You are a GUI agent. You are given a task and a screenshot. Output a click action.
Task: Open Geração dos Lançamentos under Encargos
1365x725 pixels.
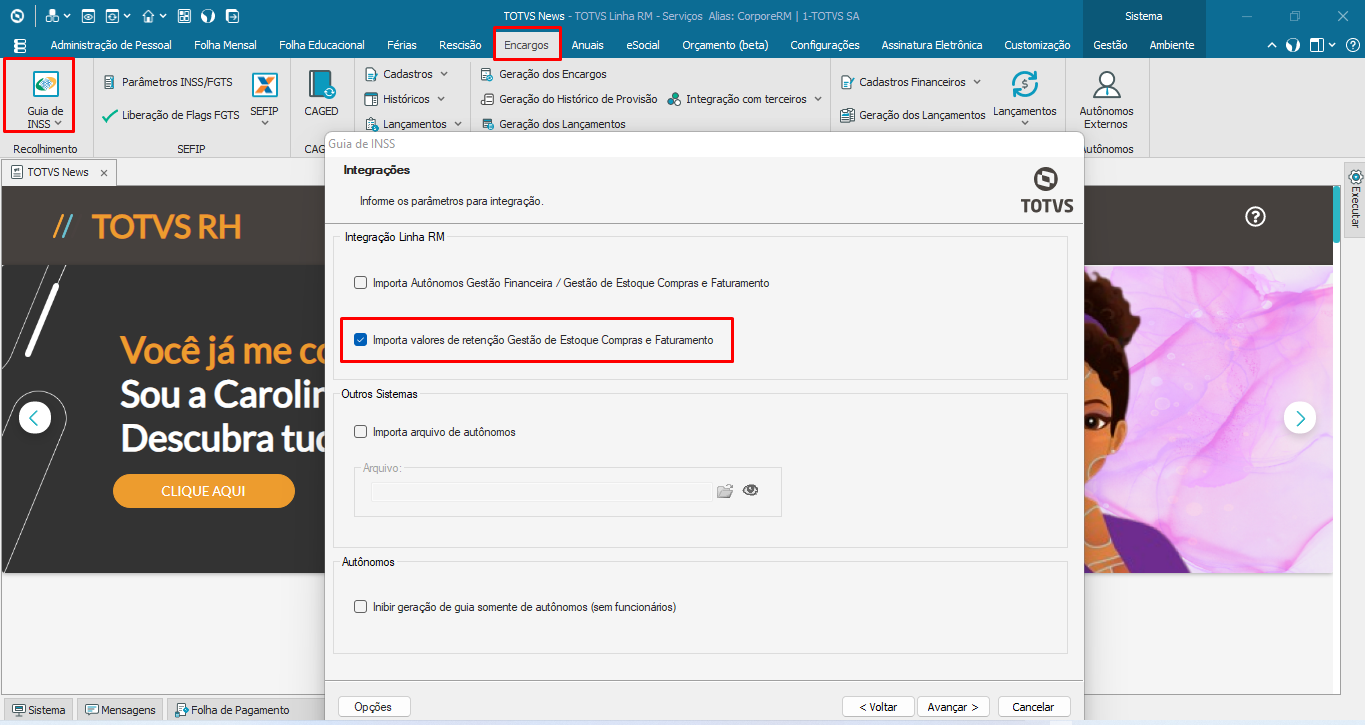tap(553, 124)
